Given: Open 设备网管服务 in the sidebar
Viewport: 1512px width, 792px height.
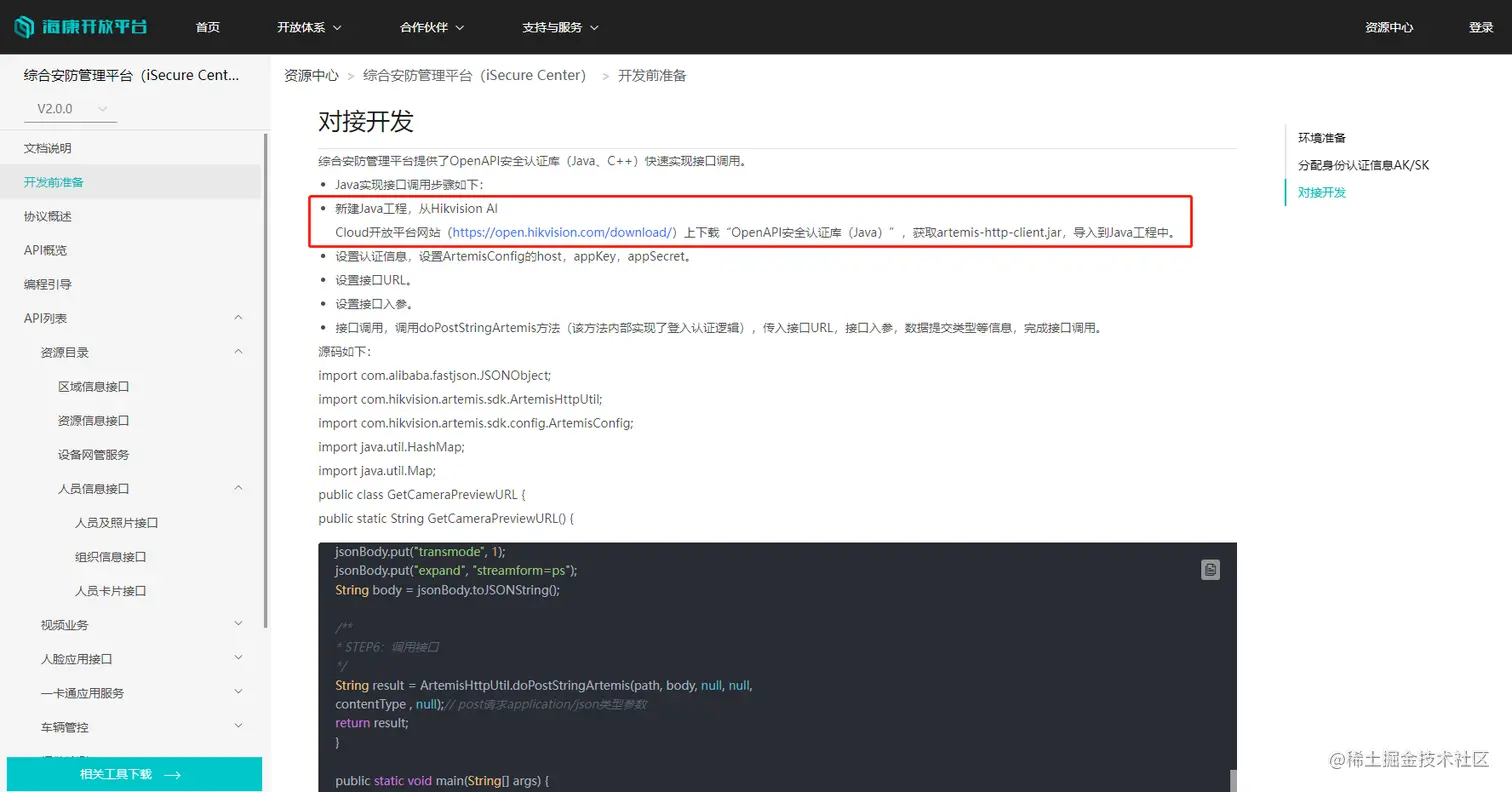Looking at the screenshot, I should (94, 454).
